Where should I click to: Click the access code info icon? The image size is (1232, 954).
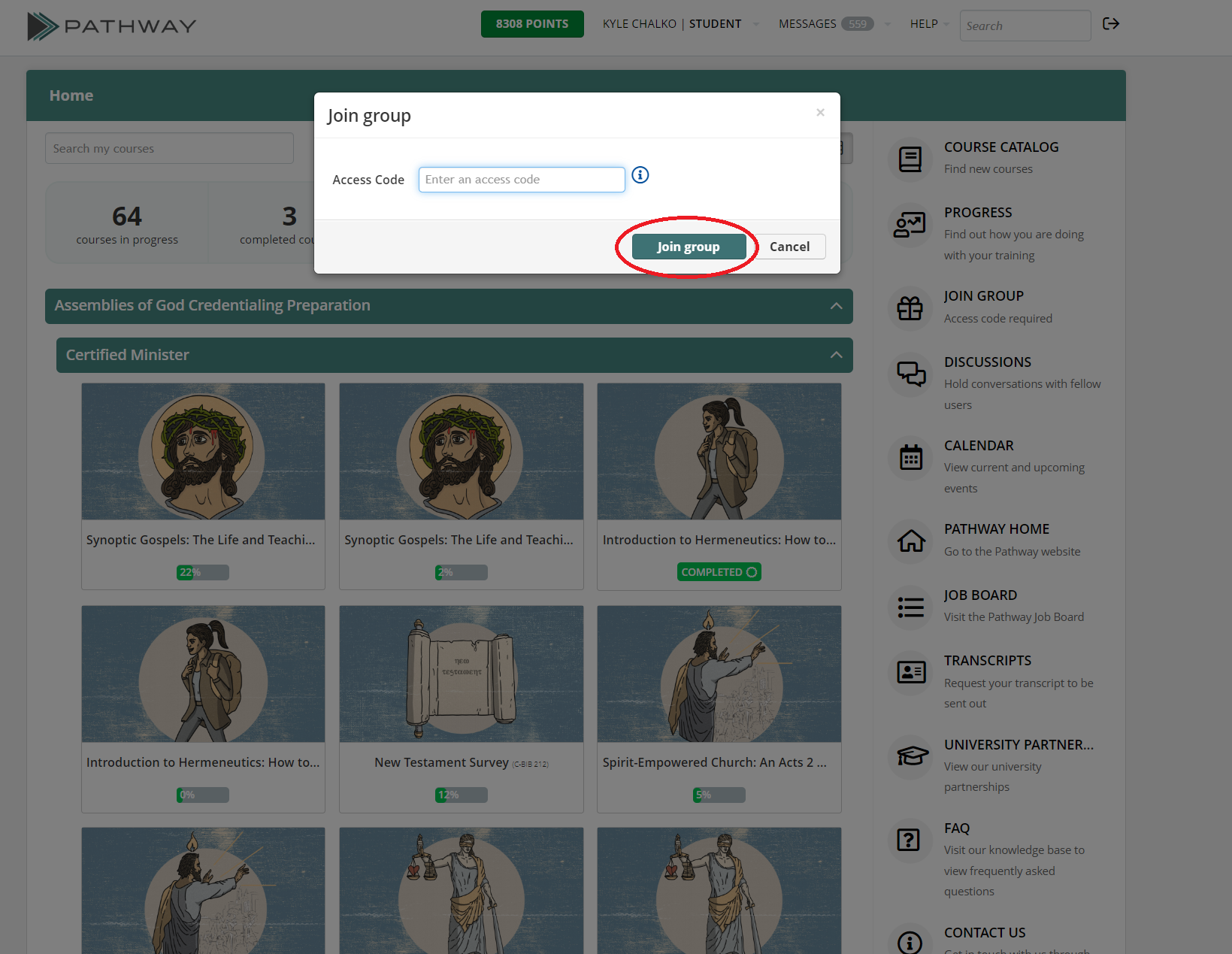(640, 175)
